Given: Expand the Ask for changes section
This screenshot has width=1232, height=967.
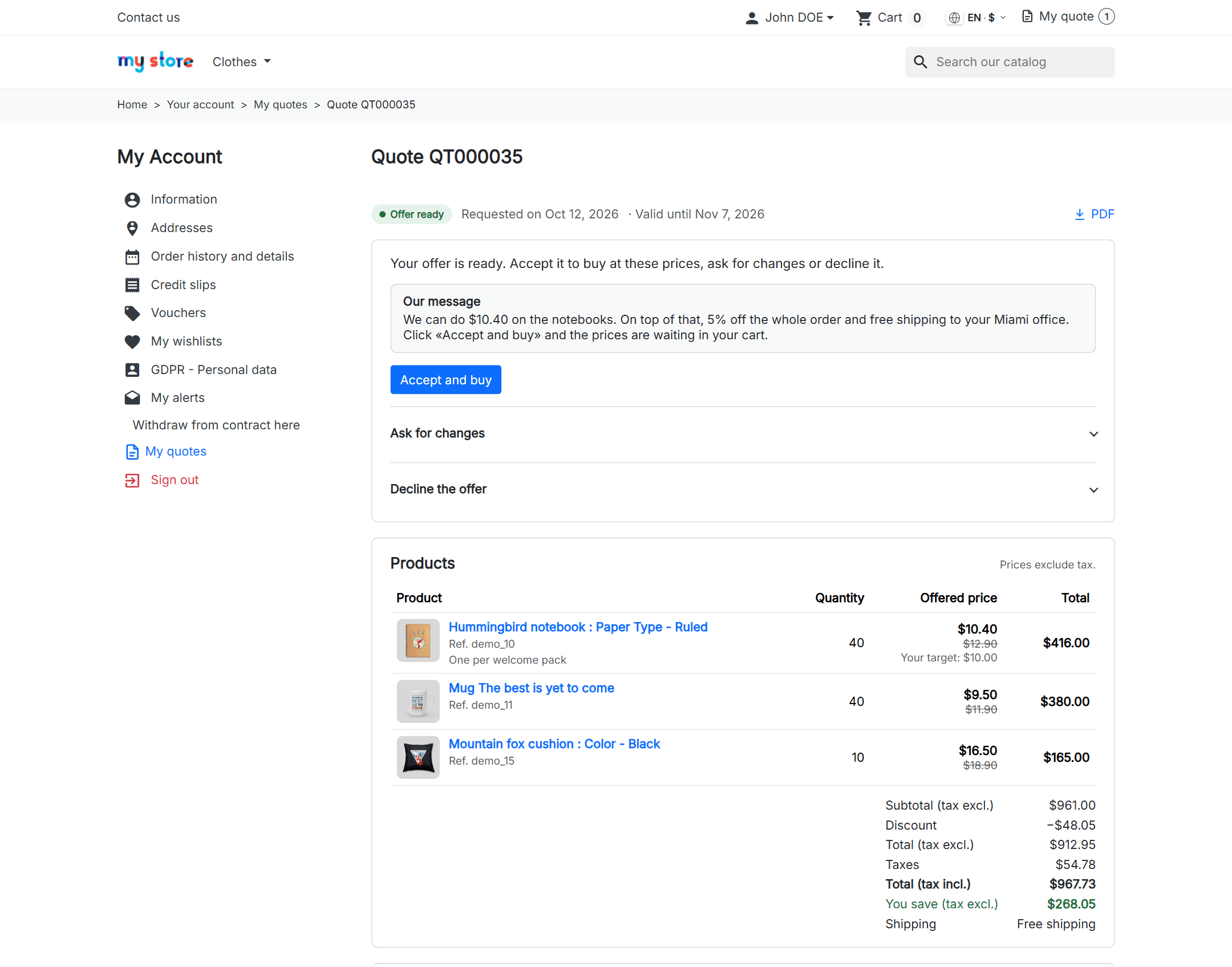Looking at the screenshot, I should click(x=743, y=434).
